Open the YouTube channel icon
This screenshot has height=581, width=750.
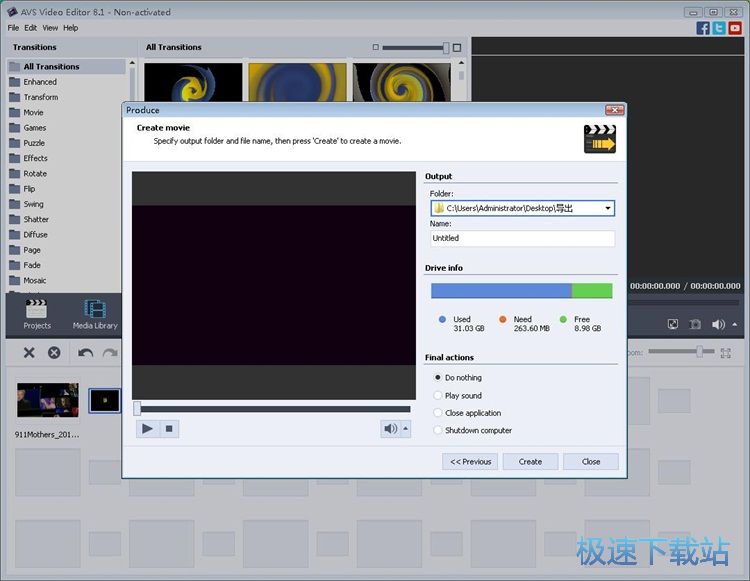coord(735,28)
